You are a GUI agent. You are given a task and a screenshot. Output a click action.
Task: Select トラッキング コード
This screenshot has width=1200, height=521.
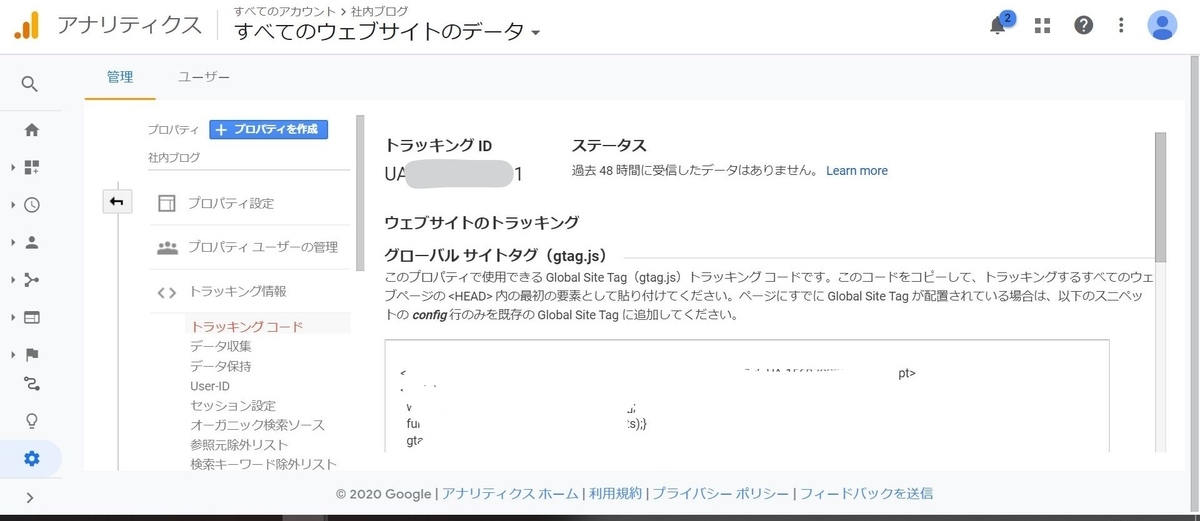[x=246, y=326]
